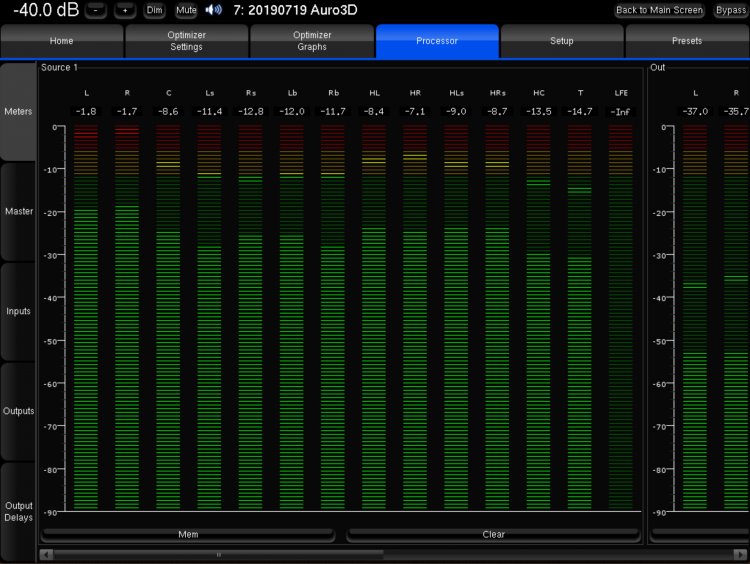Toggle the Dim button

(x=154, y=10)
